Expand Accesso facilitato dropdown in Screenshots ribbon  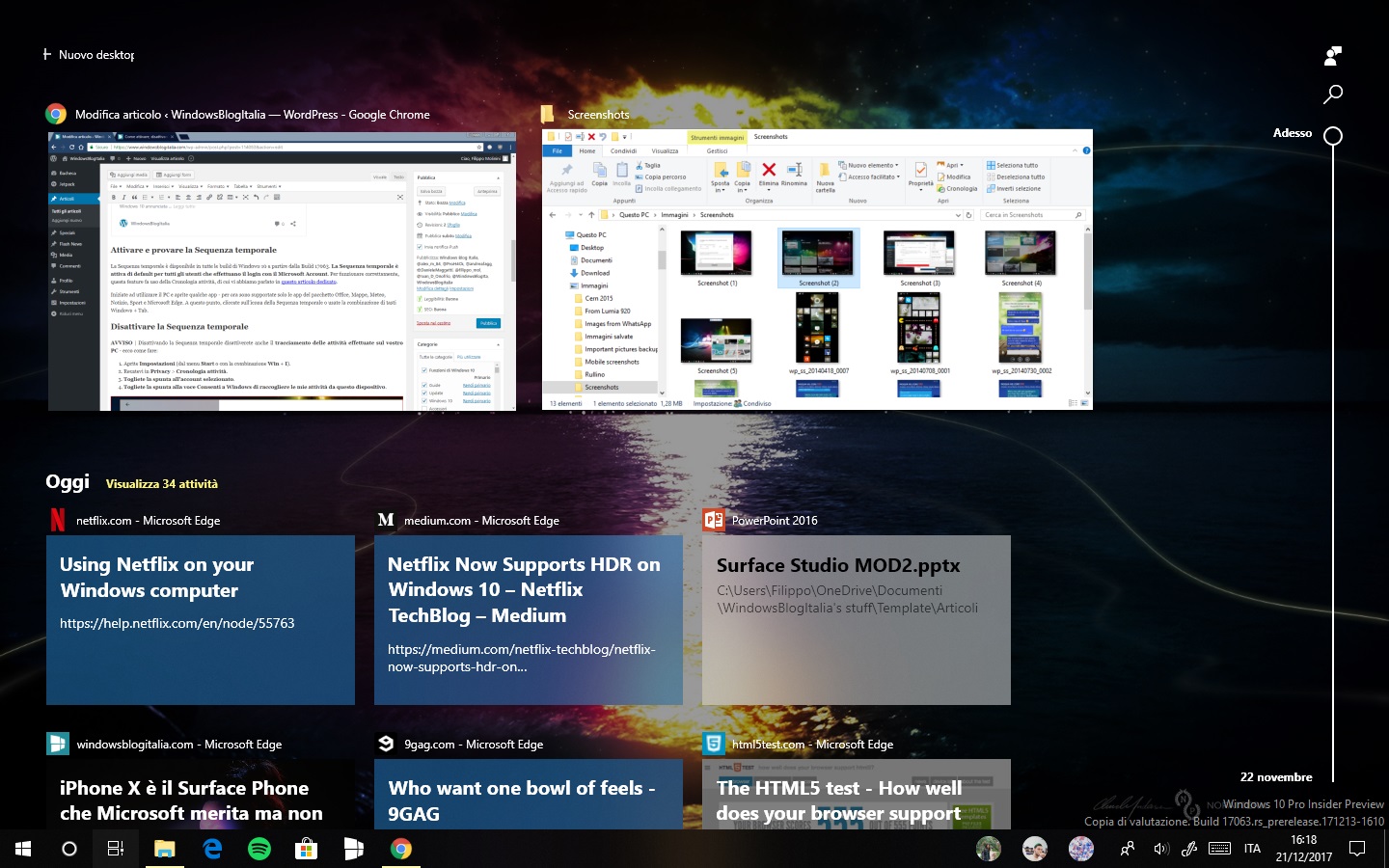[869, 176]
